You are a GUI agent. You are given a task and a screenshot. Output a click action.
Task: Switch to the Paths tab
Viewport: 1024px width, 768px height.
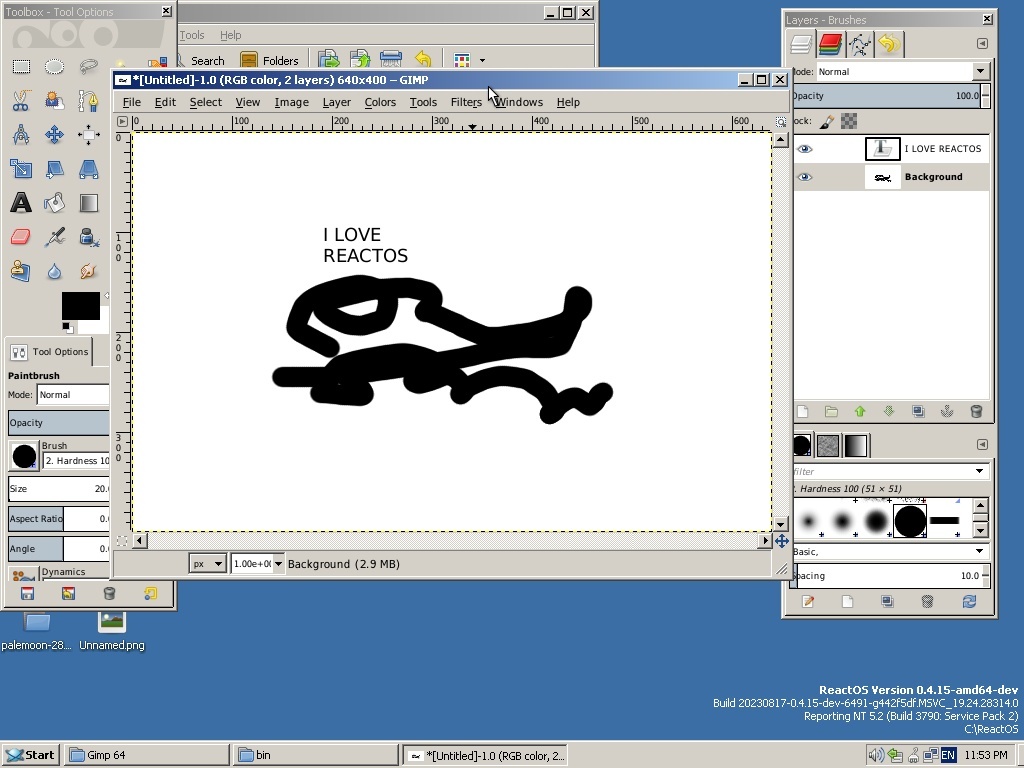pyautogui.click(x=859, y=44)
